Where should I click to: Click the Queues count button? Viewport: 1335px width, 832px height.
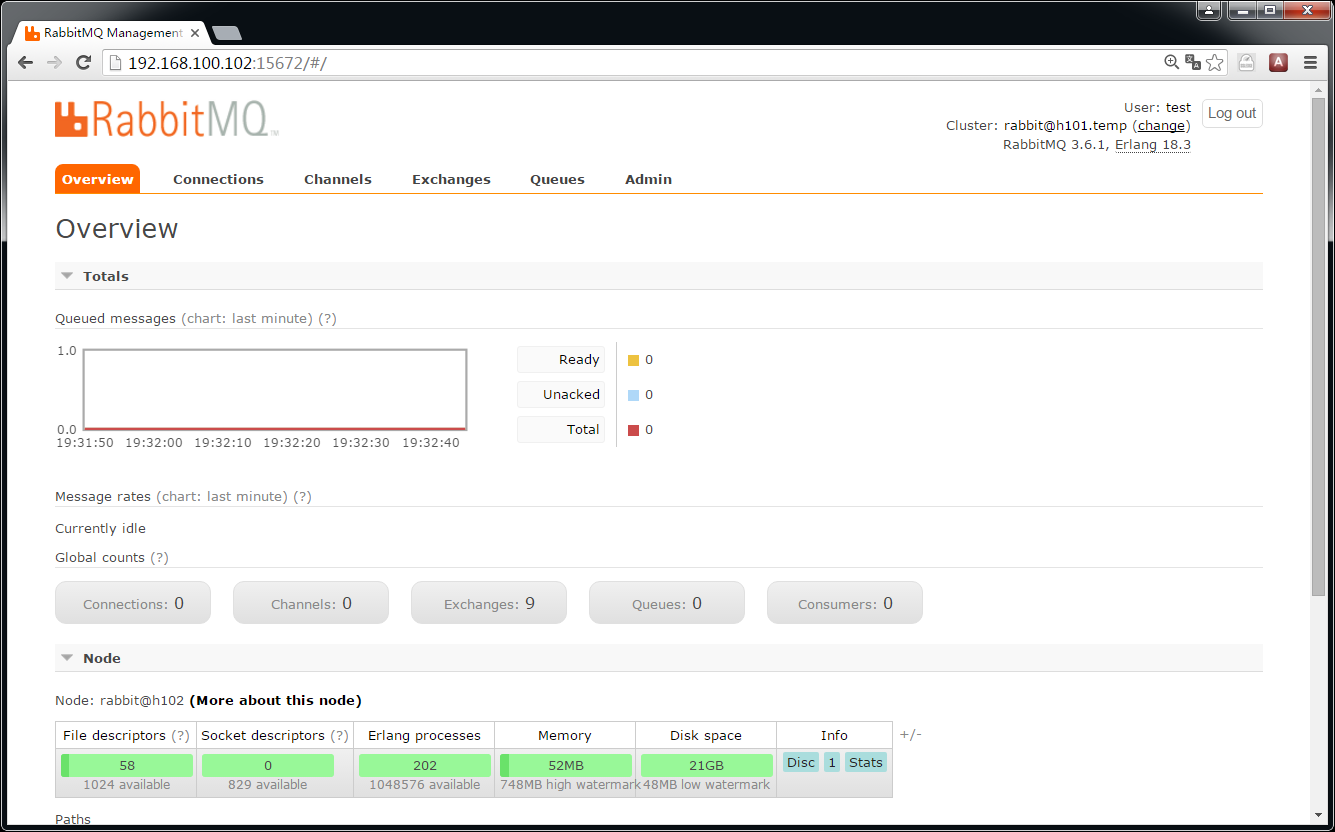pyautogui.click(x=667, y=603)
